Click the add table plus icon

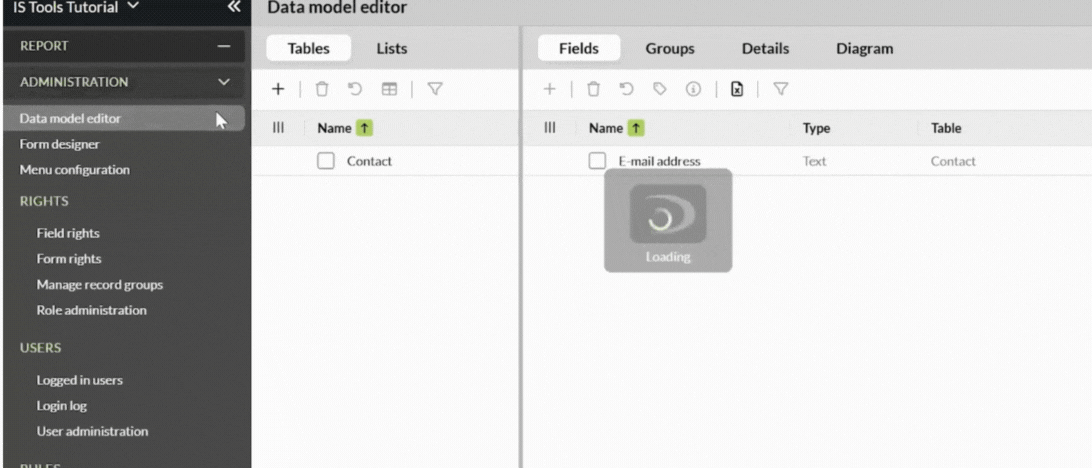(x=279, y=89)
